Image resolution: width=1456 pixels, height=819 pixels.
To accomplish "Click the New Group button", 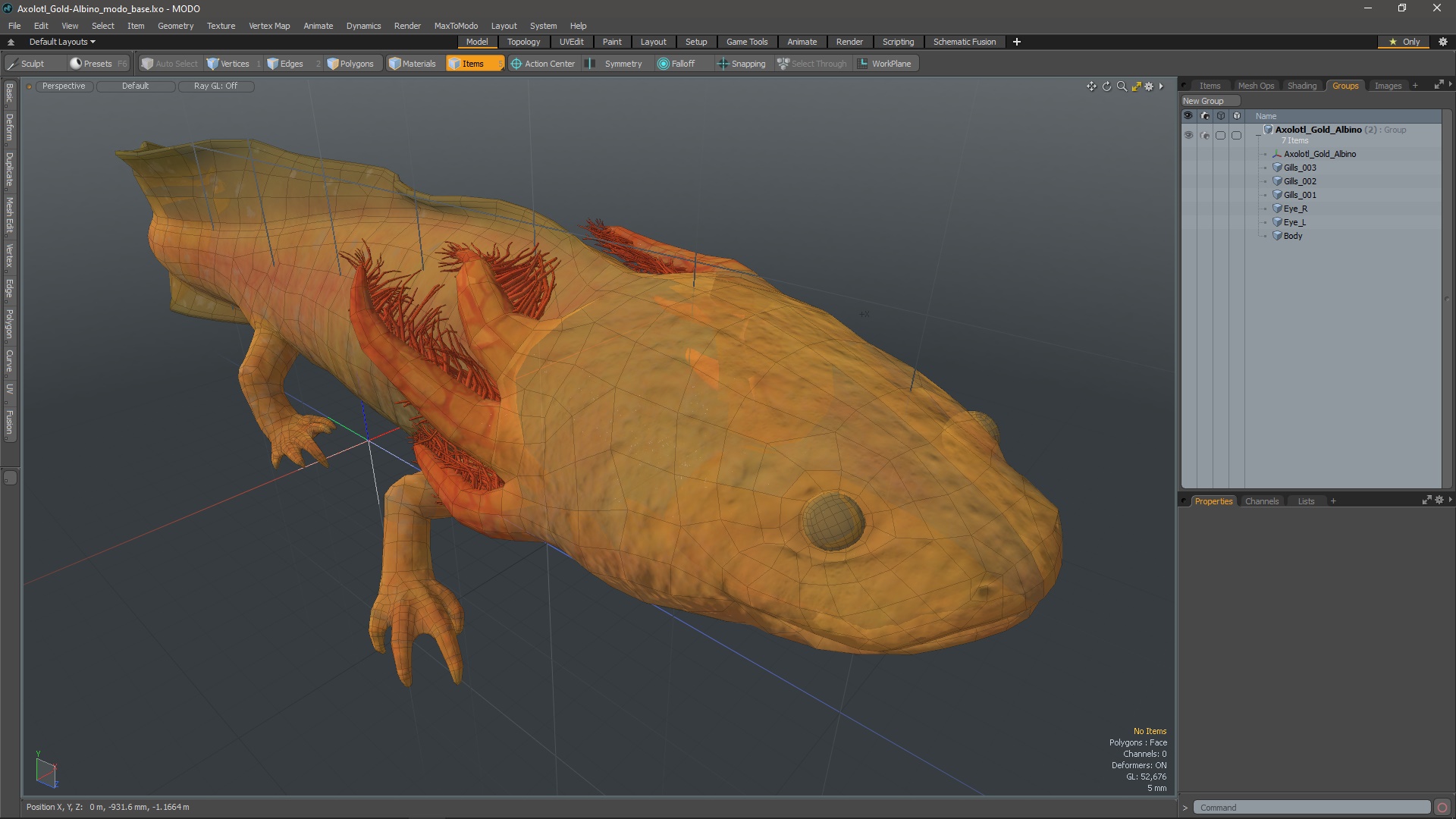I will [1210, 101].
